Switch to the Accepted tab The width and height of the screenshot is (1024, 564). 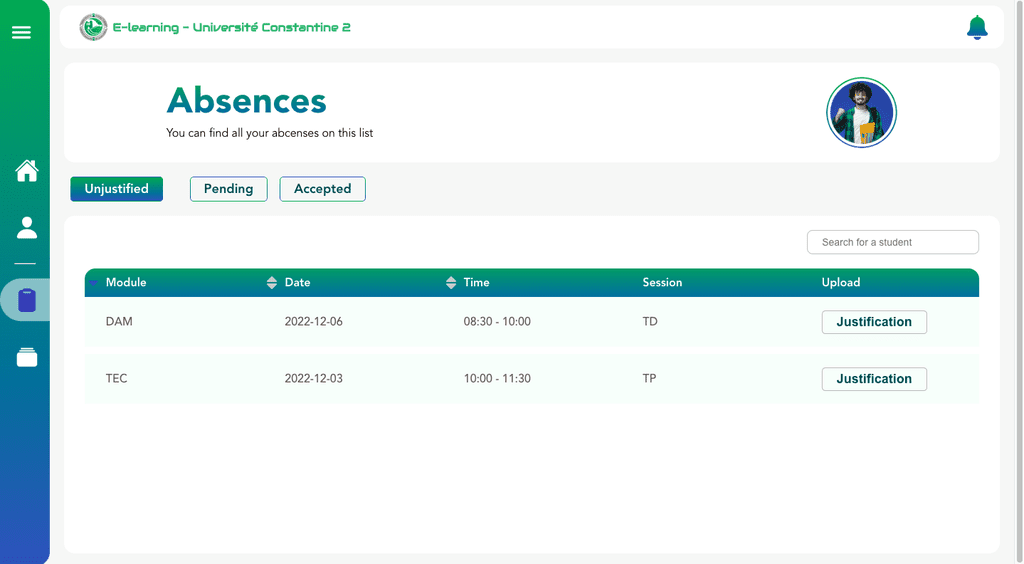[x=323, y=189]
